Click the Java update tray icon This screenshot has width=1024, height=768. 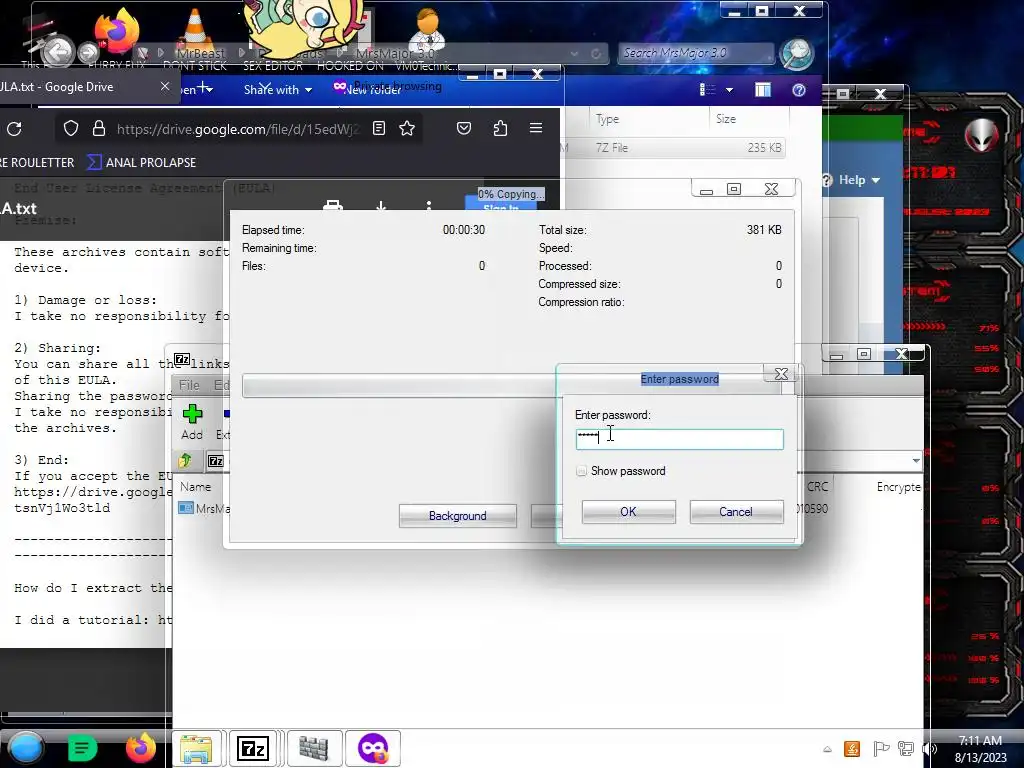pyautogui.click(x=852, y=748)
